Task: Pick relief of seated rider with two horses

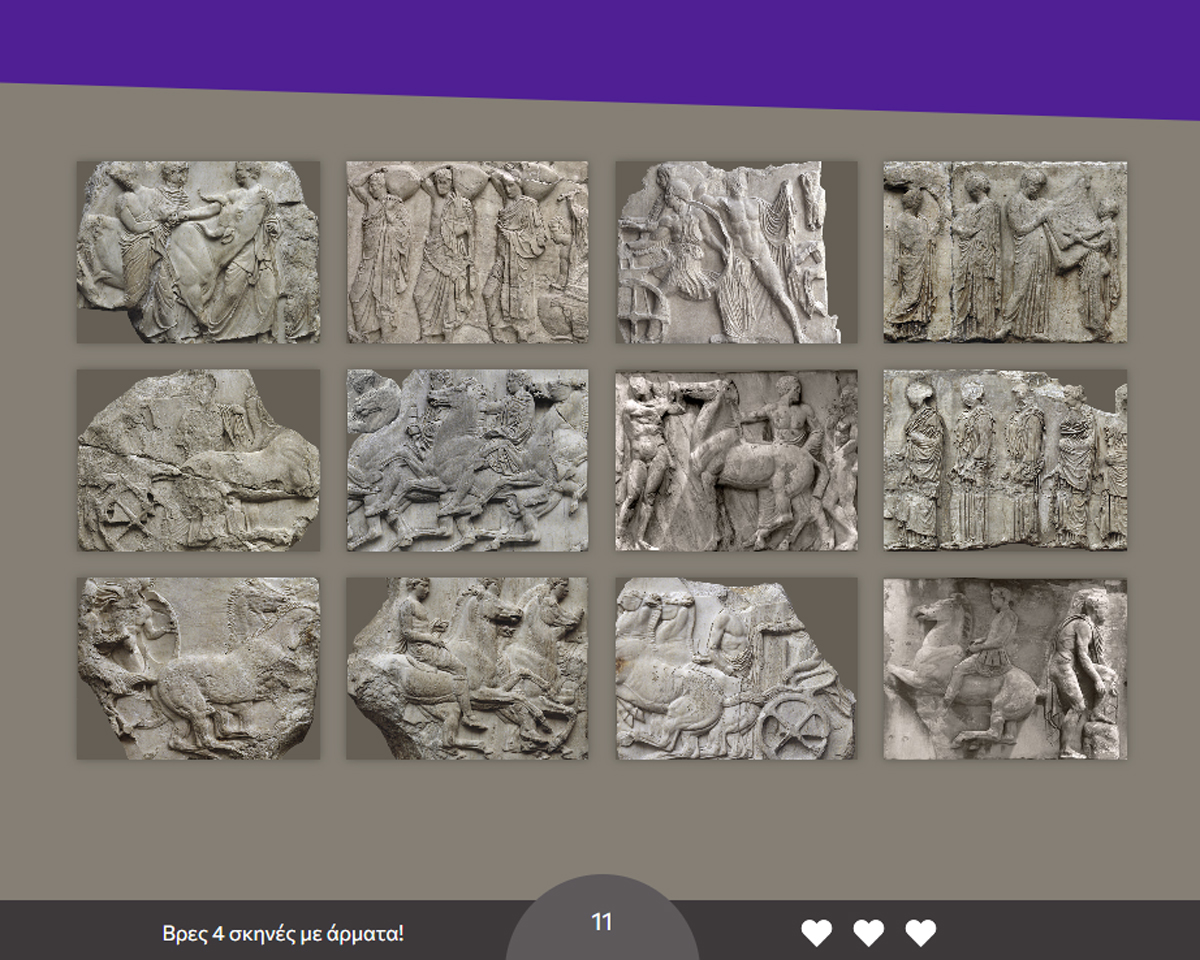Action: pos(467,668)
